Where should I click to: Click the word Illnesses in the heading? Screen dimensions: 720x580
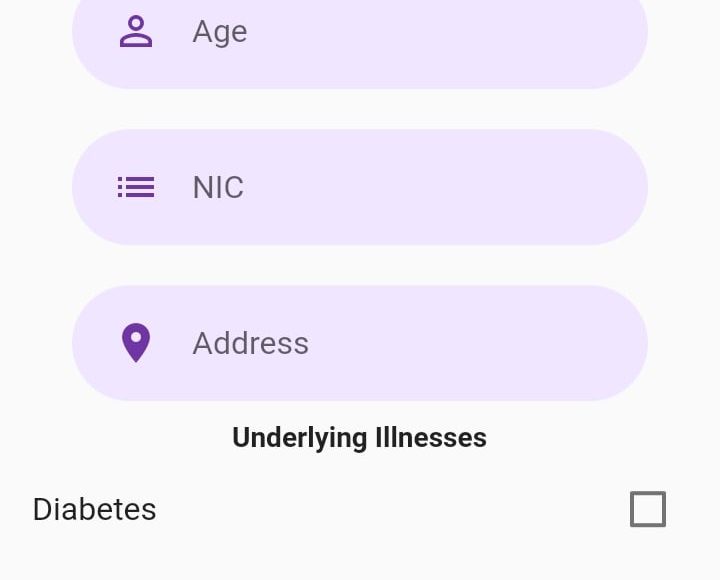[x=430, y=437]
